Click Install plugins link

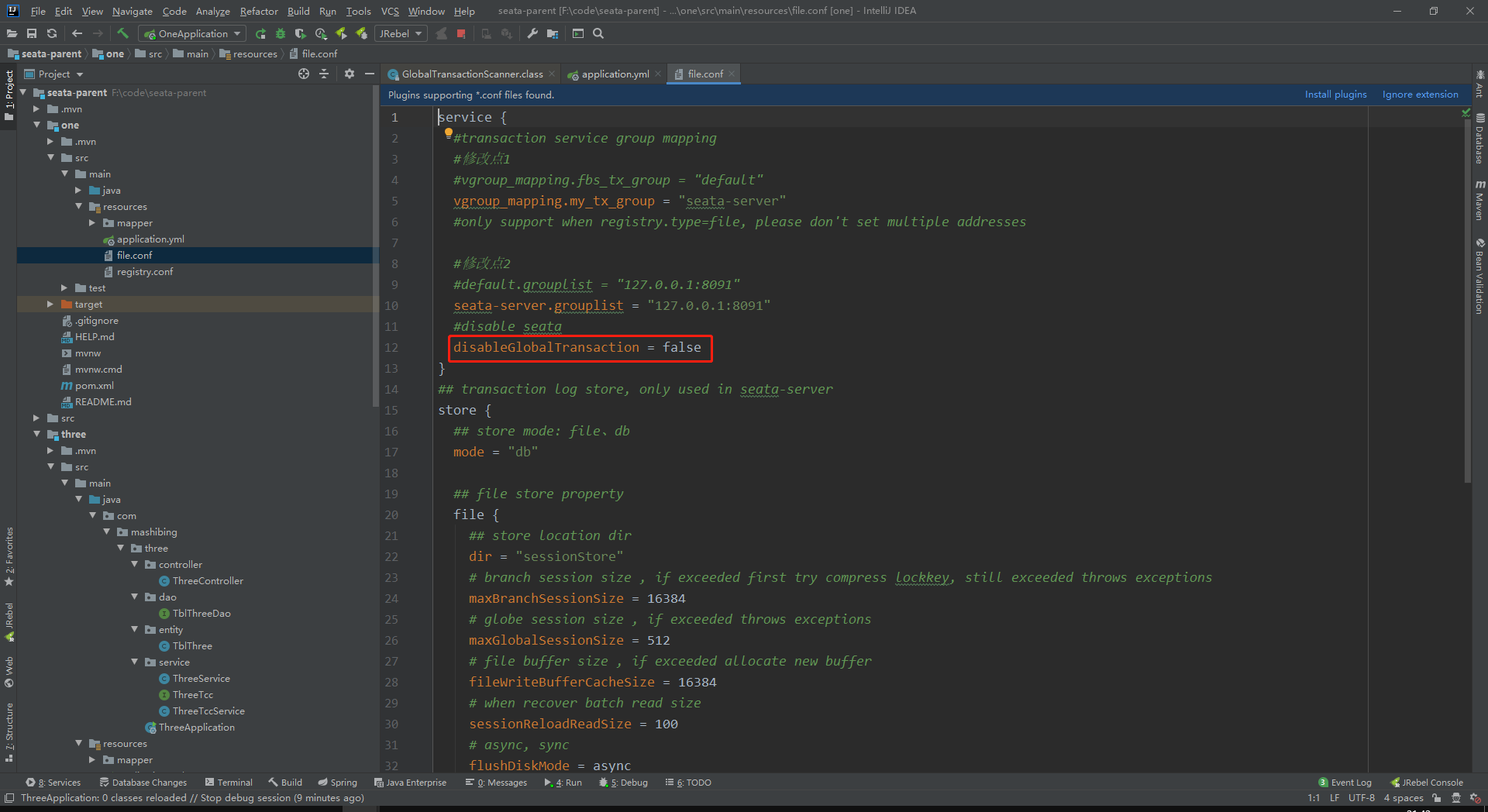[x=1335, y=95]
